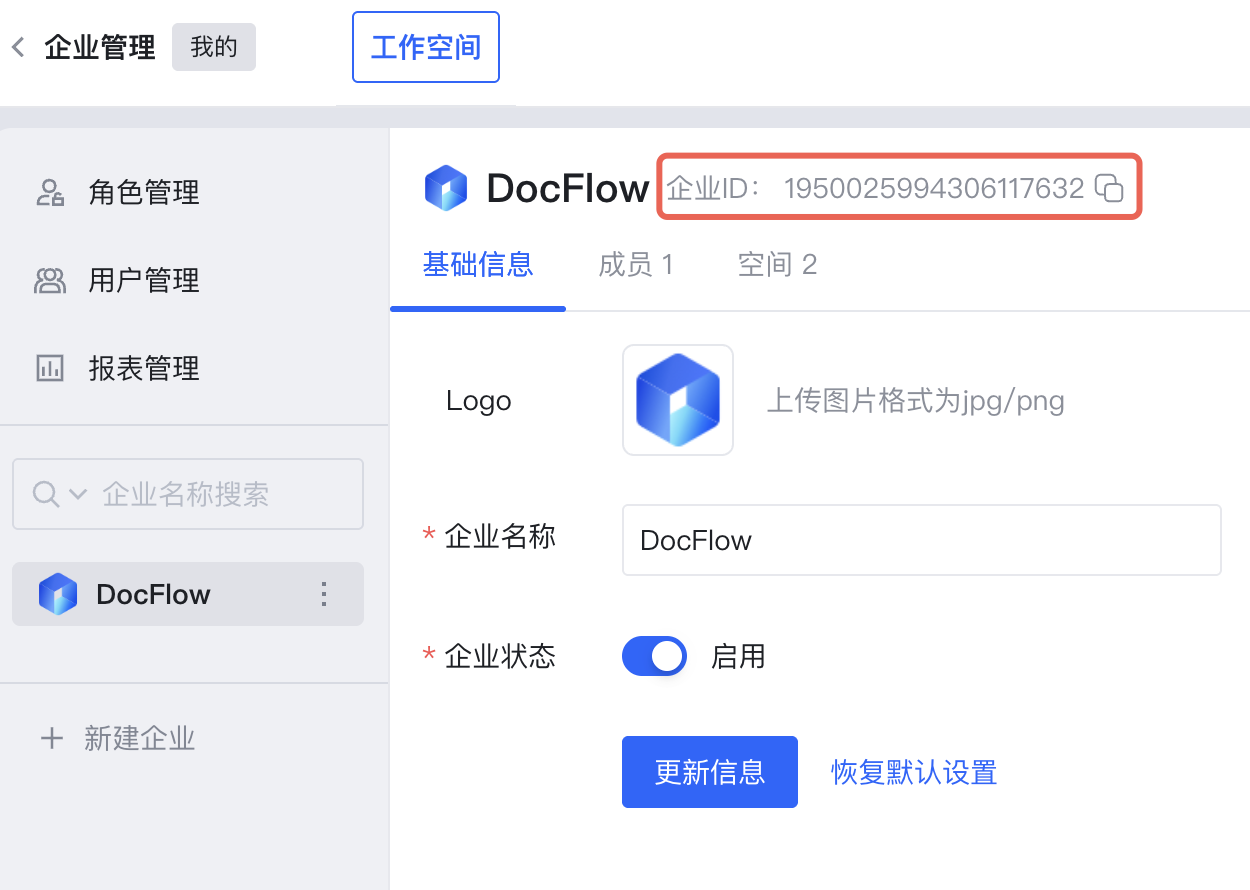Click the 更新信息 button
The height and width of the screenshot is (890, 1250).
pyautogui.click(x=710, y=772)
